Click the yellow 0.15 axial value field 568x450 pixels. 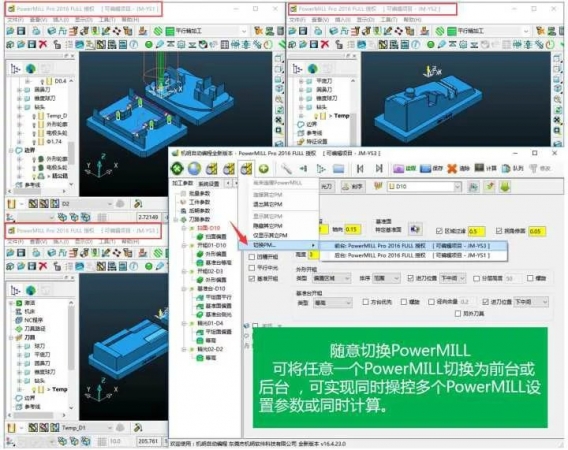(353, 229)
